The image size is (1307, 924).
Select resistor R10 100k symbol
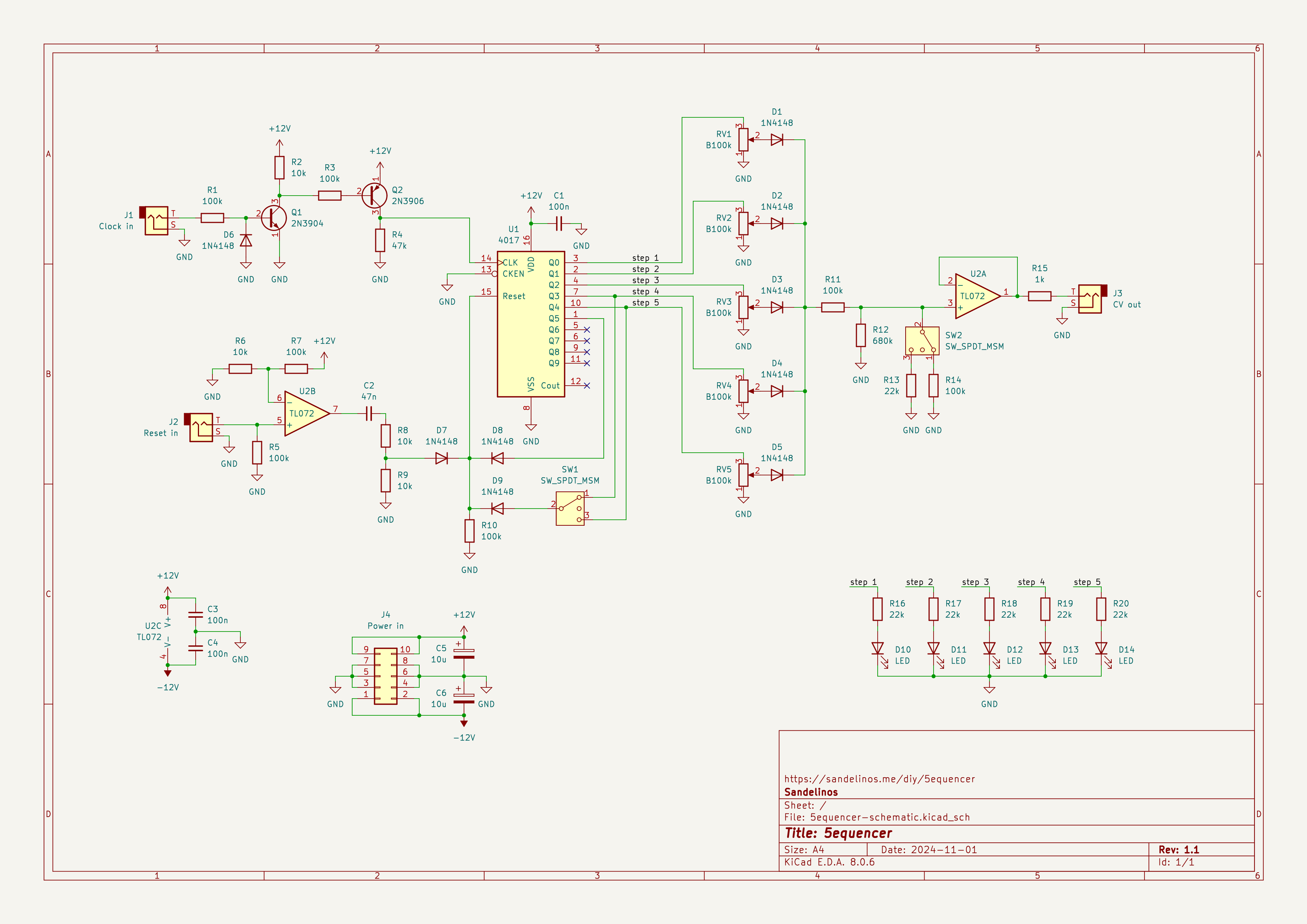tap(470, 531)
